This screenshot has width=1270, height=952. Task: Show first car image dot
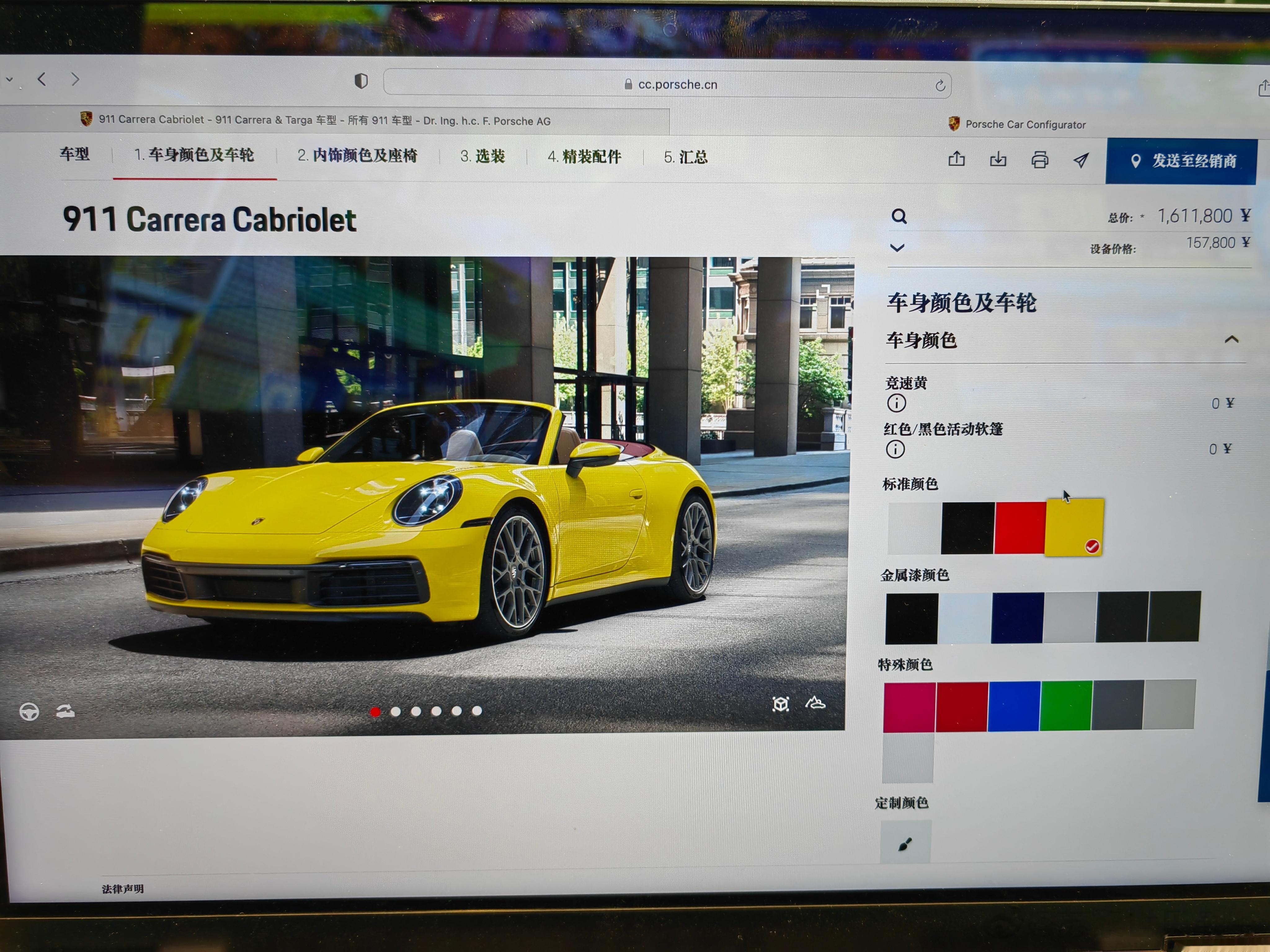pyautogui.click(x=375, y=712)
